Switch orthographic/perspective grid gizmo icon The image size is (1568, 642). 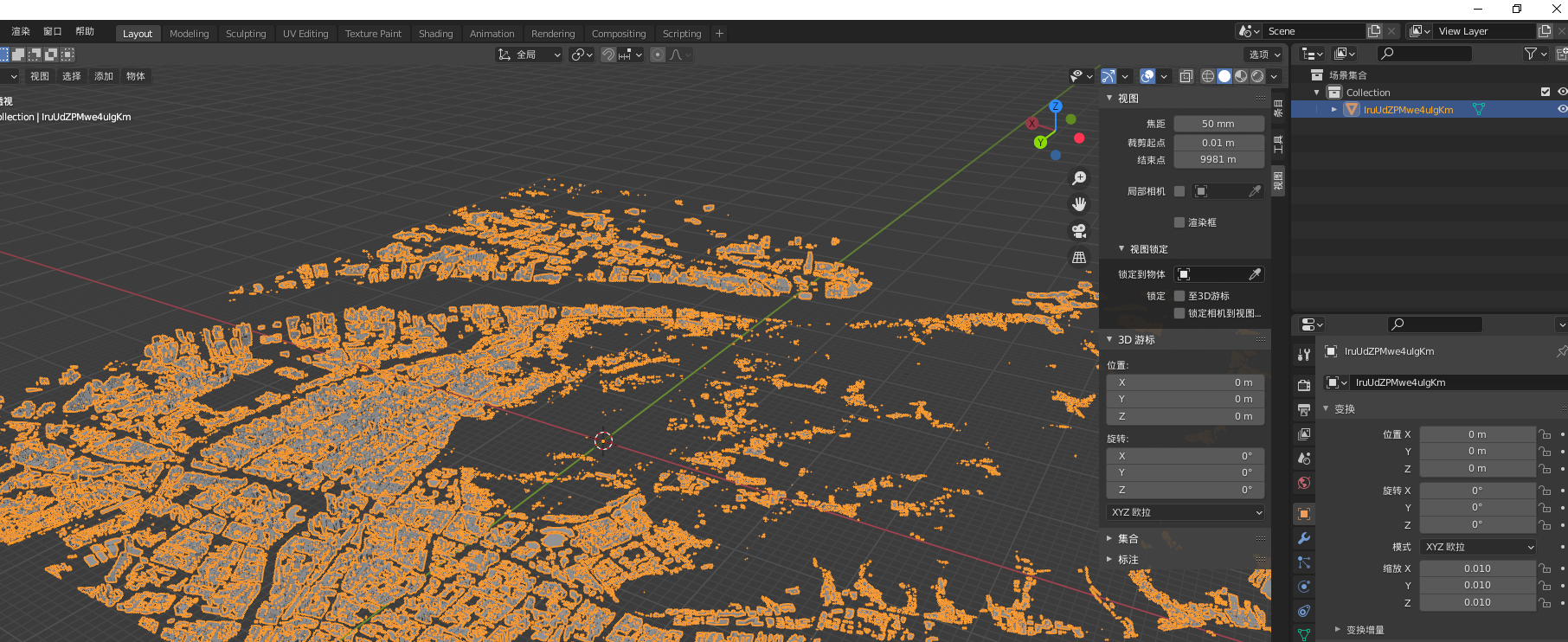[1079, 257]
